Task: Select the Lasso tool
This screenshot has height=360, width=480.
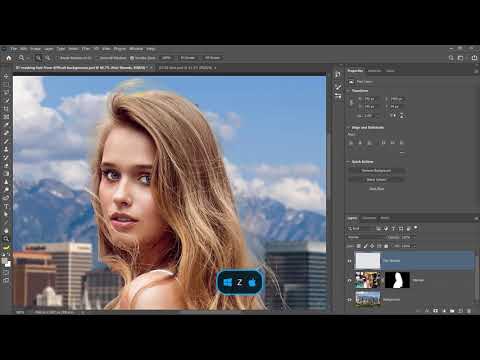Action: tap(6, 92)
